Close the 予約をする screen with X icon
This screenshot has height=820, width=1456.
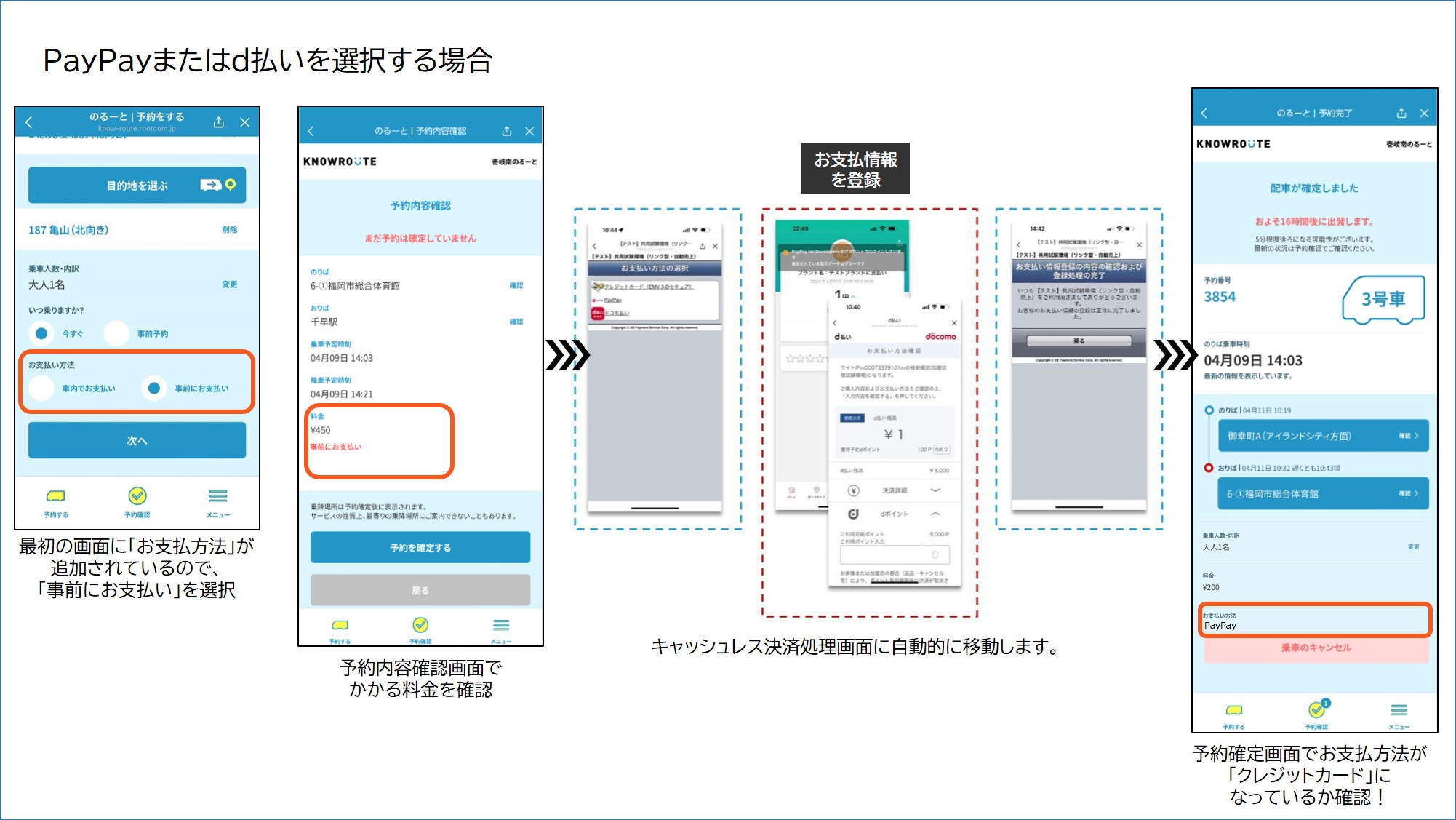coord(245,122)
